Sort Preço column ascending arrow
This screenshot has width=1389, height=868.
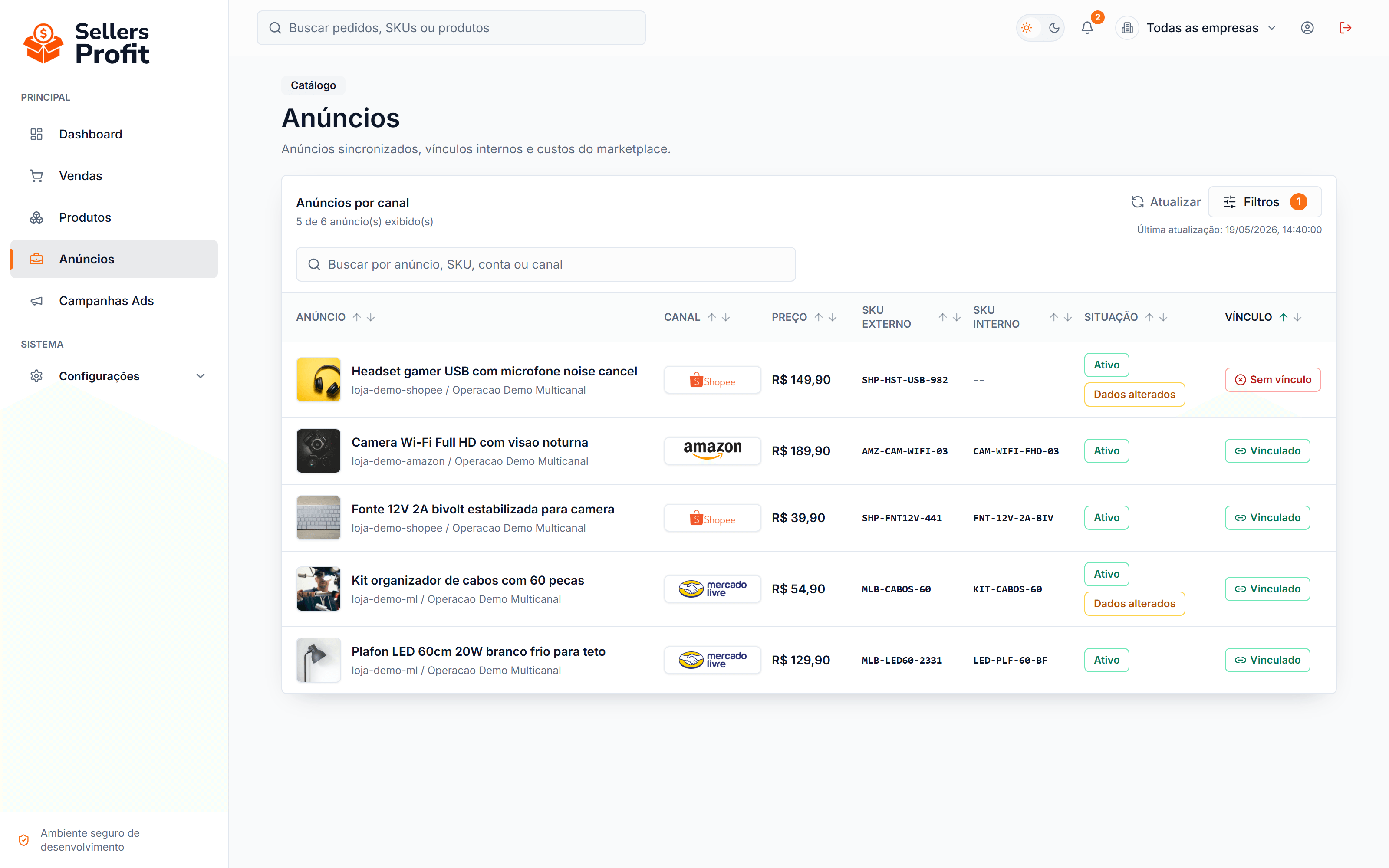[819, 317]
